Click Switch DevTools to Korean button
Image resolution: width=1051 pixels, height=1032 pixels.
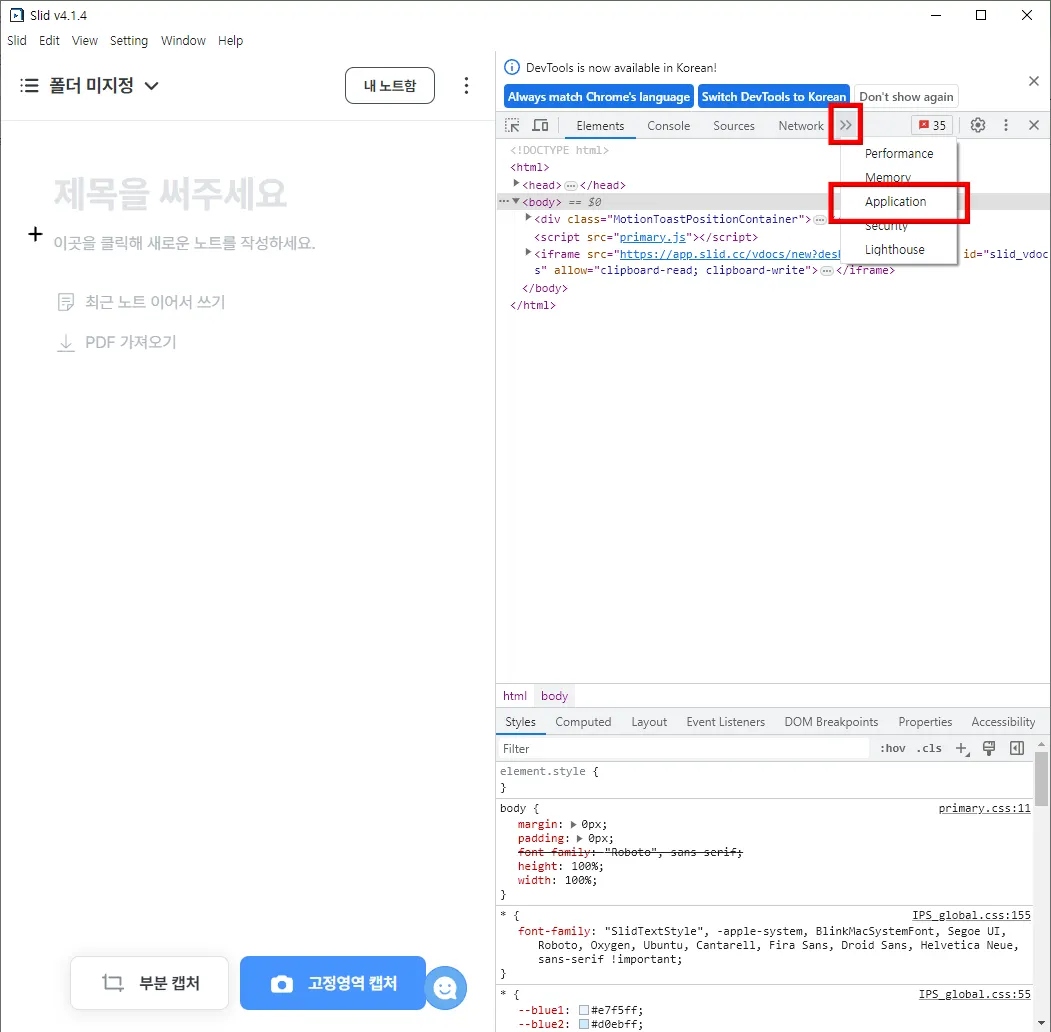[774, 97]
